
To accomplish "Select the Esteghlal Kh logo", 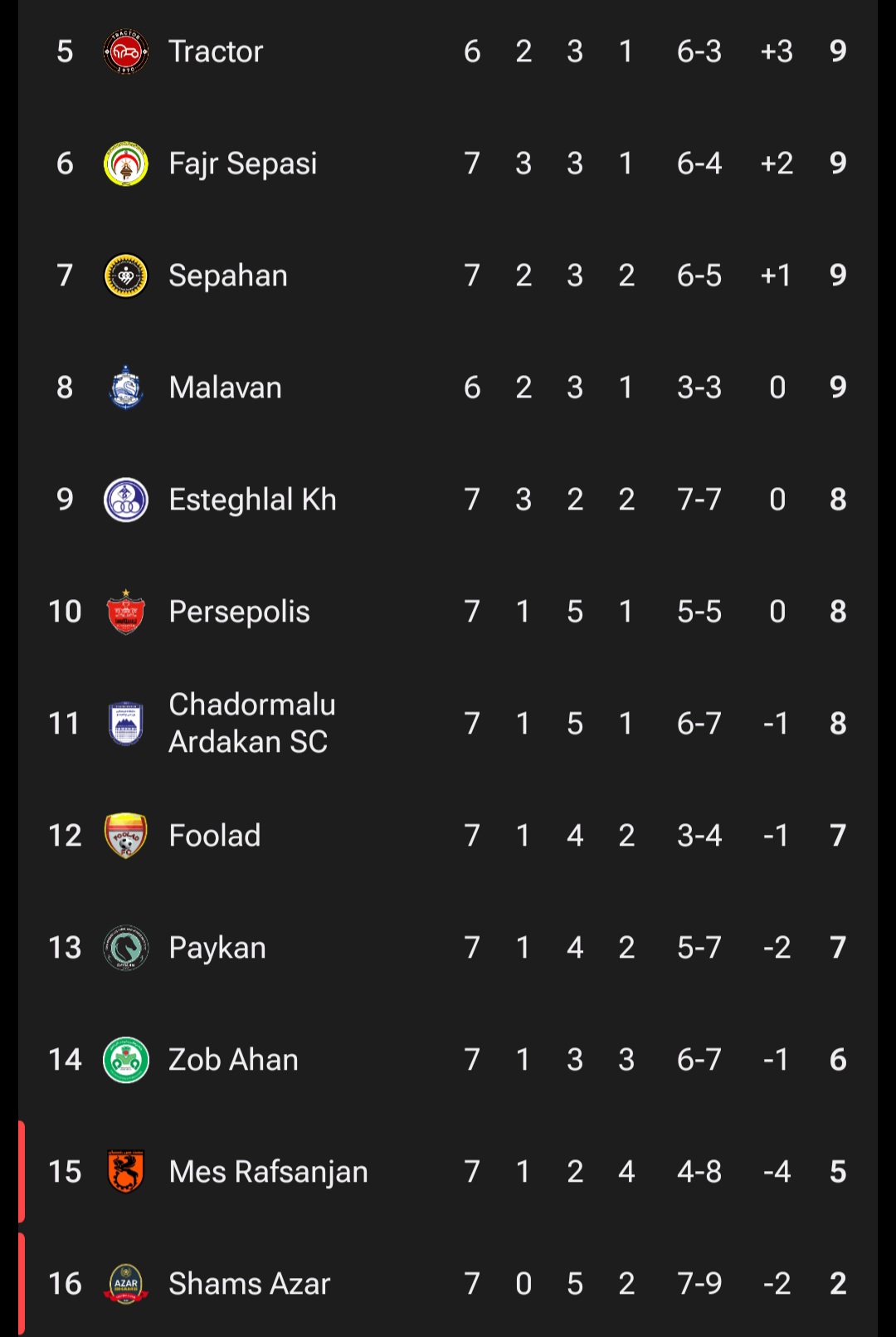I will tap(125, 500).
